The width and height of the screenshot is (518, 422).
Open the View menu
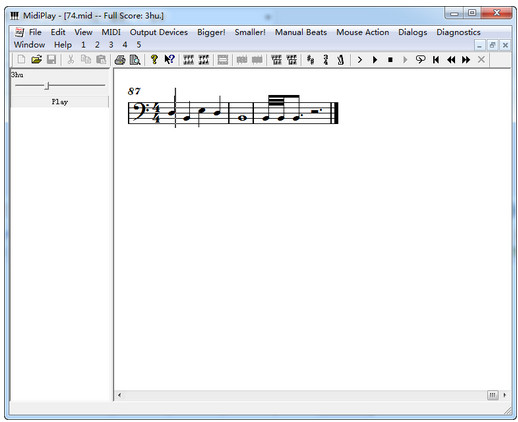[83, 32]
